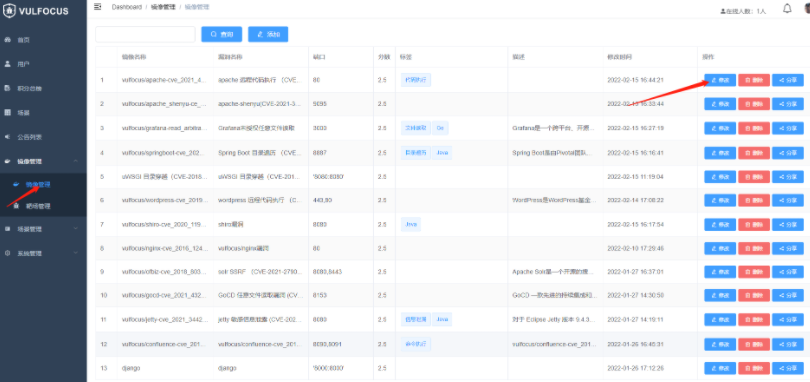The image size is (810, 382).
Task: Click 删除 for the django row
Action: (754, 368)
